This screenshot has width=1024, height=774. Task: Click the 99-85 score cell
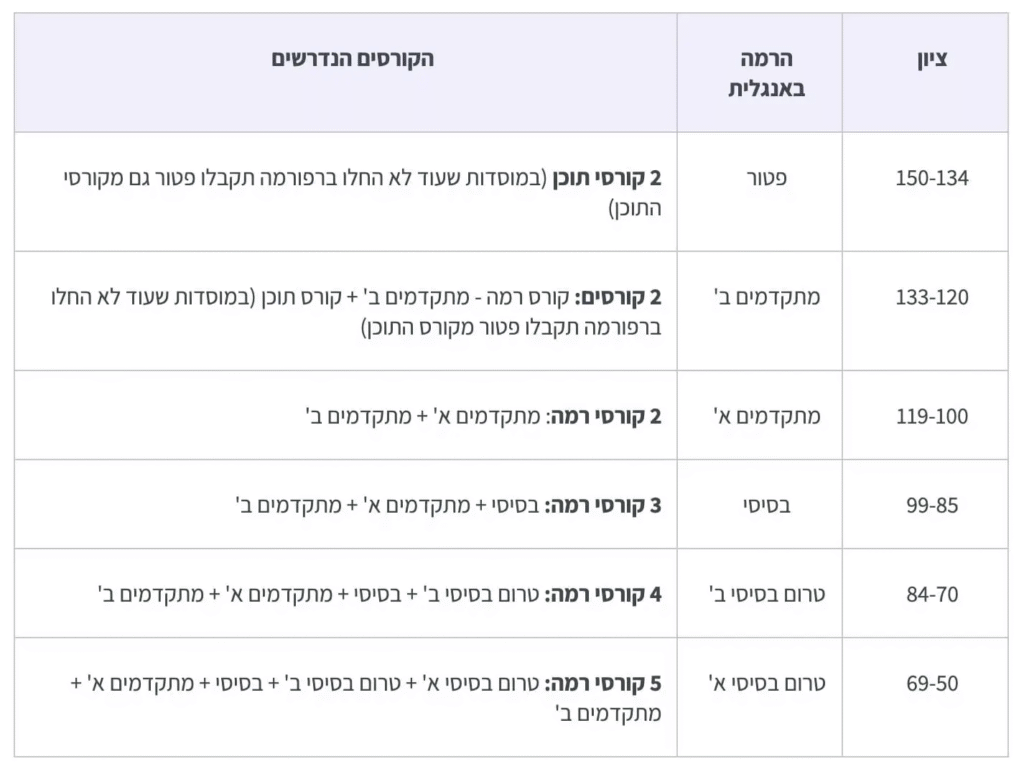point(932,505)
